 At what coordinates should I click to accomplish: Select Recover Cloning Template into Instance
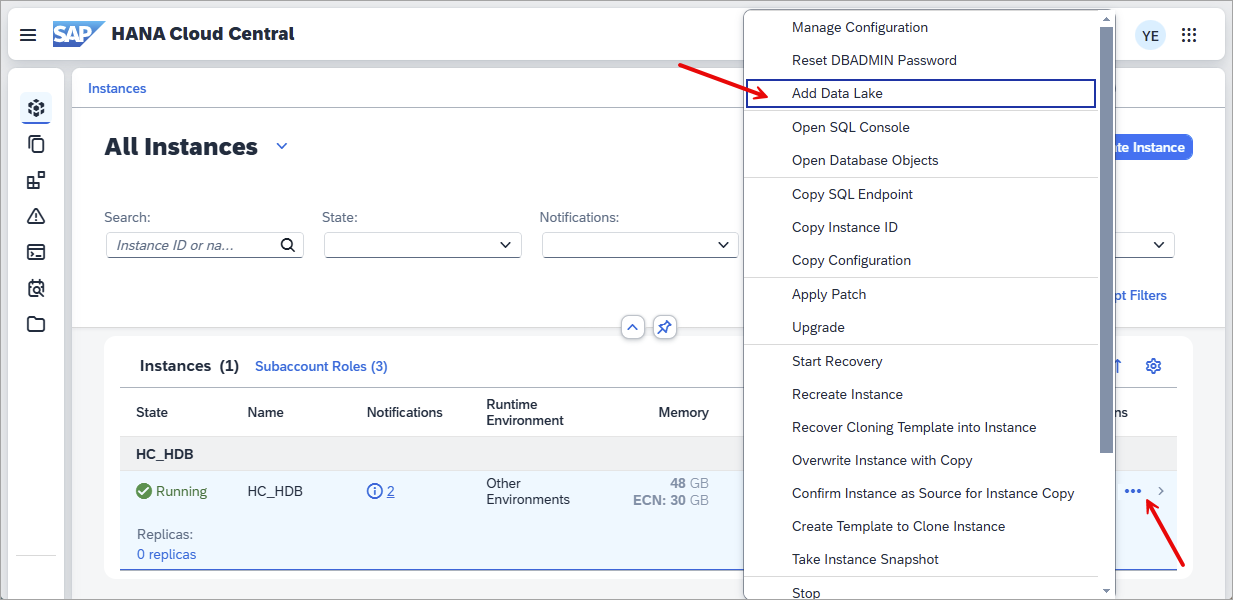click(922, 427)
